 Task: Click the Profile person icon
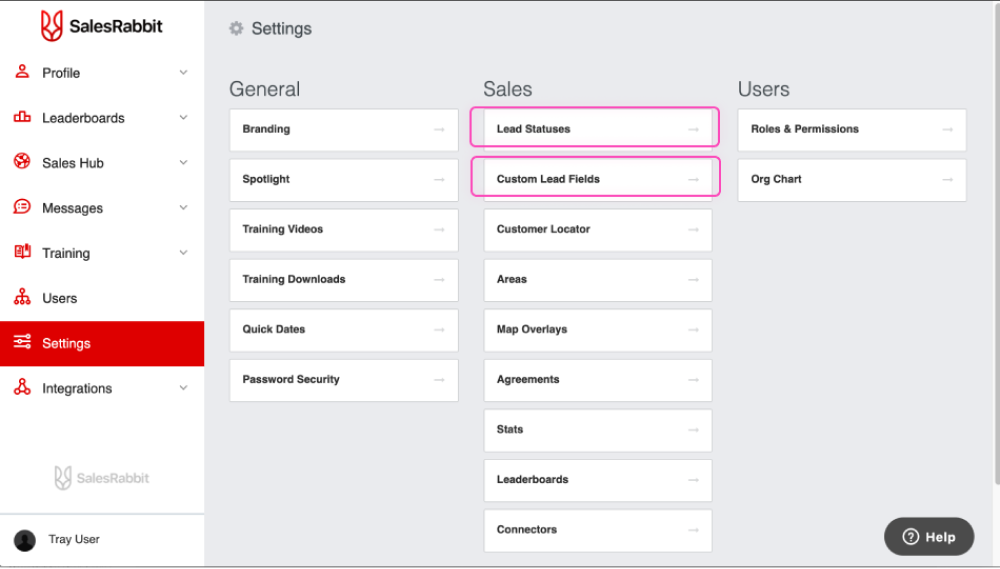[22, 72]
